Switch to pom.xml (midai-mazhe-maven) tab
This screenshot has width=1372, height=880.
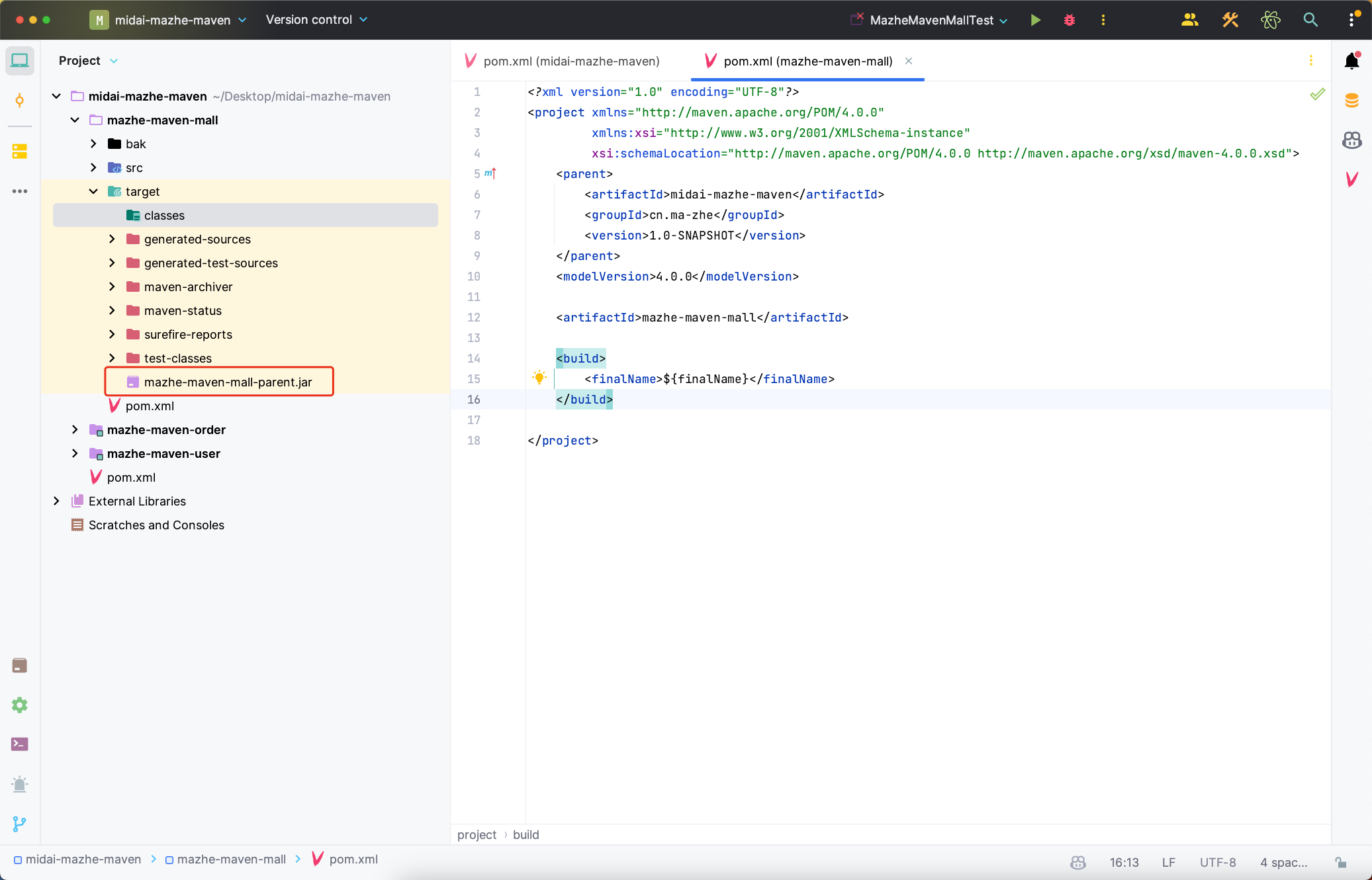tap(571, 61)
